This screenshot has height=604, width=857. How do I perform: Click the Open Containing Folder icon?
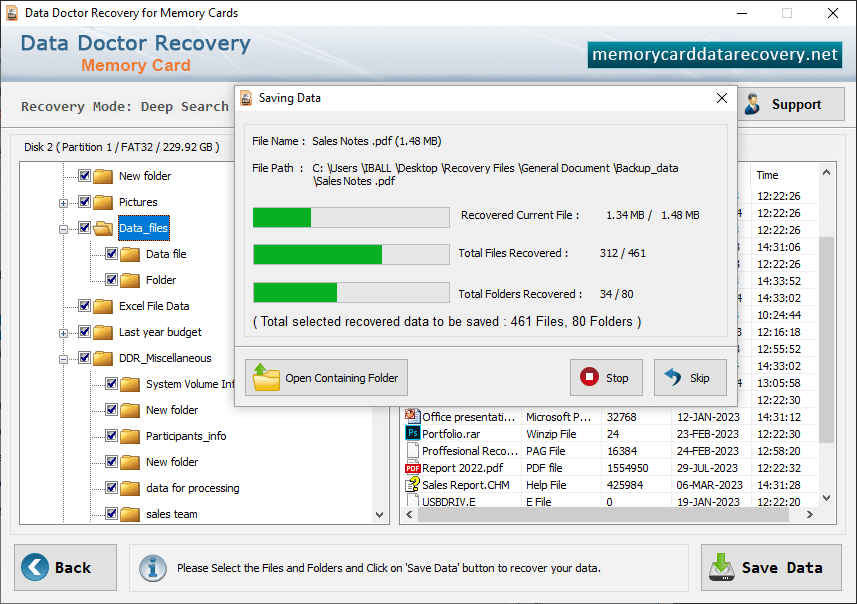266,377
